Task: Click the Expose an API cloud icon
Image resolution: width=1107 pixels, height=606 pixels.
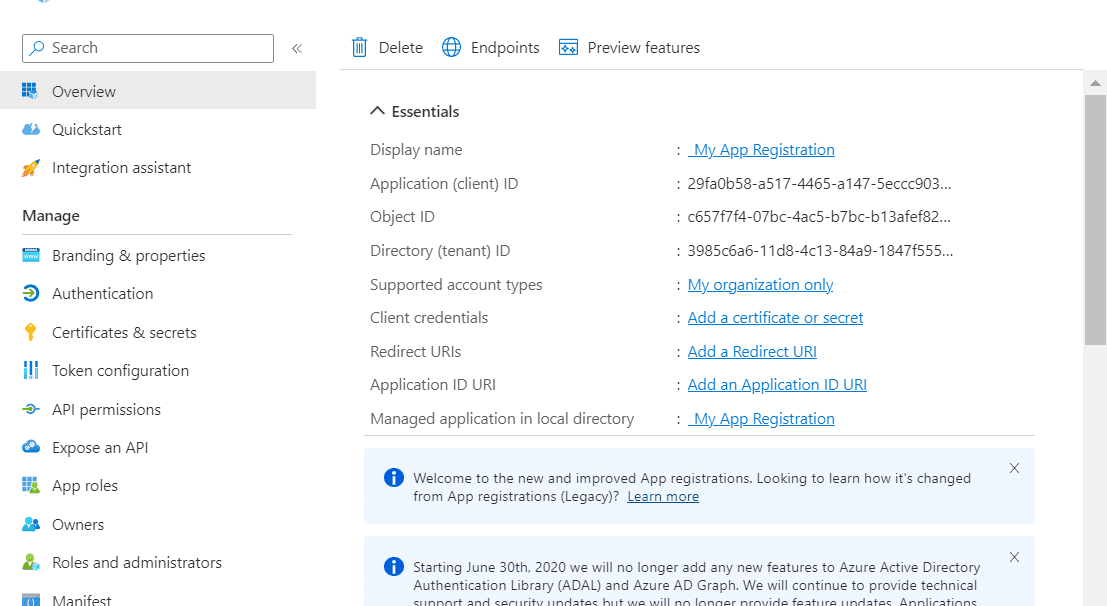Action: coord(30,447)
